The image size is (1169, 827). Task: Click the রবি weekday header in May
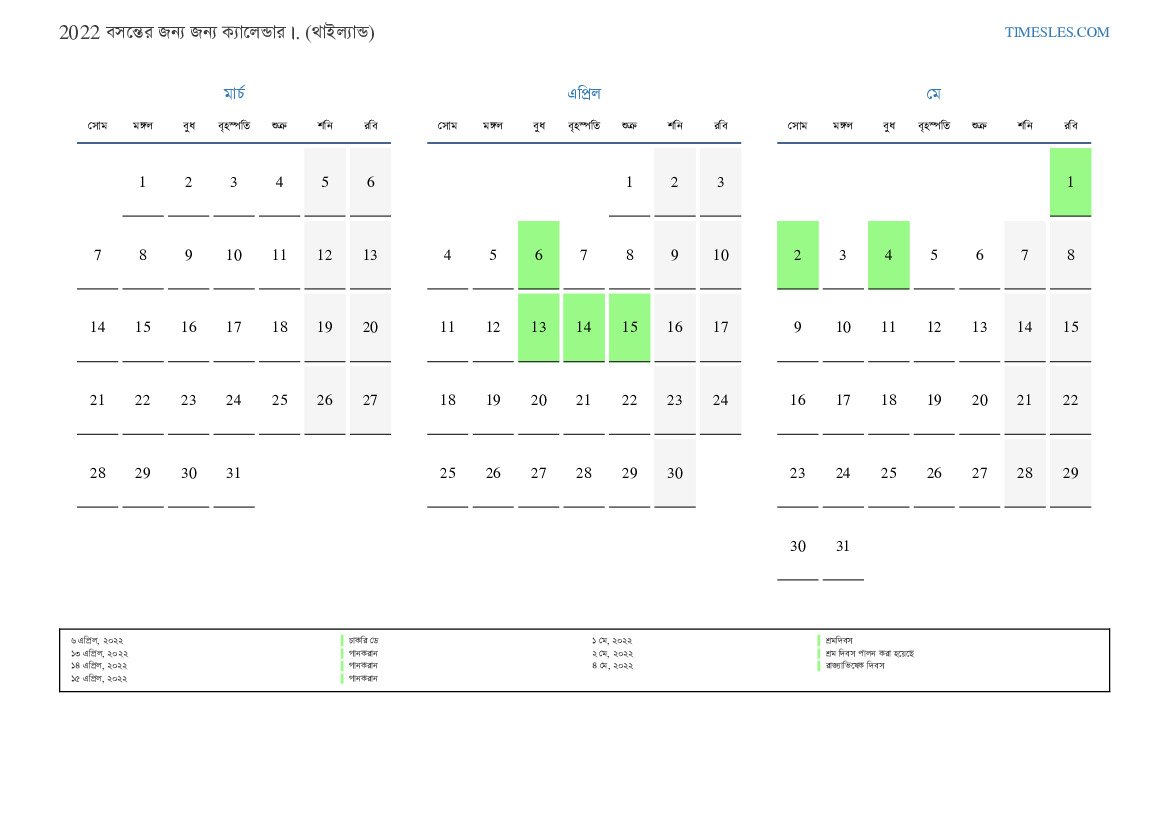click(x=1070, y=125)
